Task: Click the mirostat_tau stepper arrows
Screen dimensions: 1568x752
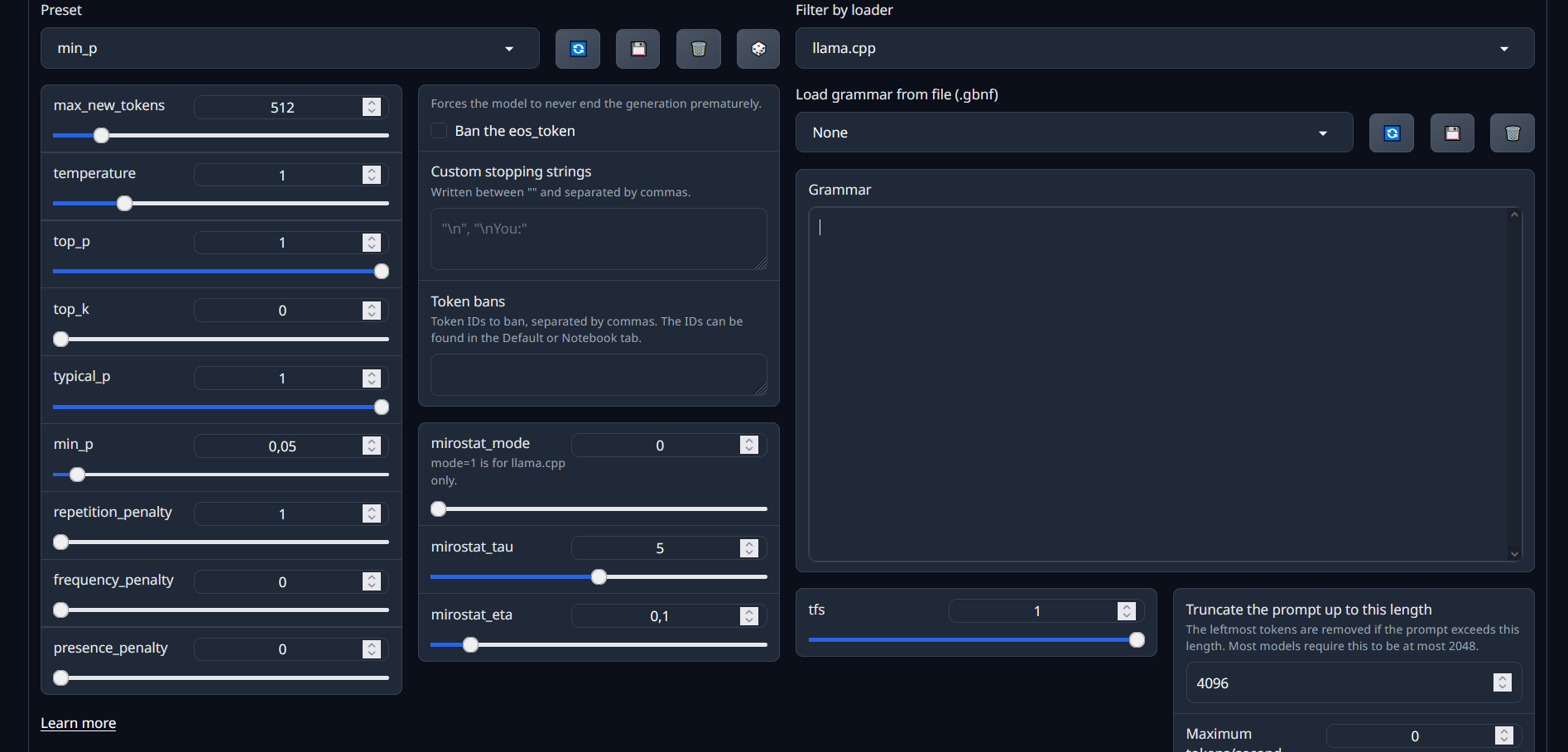Action: coord(749,548)
